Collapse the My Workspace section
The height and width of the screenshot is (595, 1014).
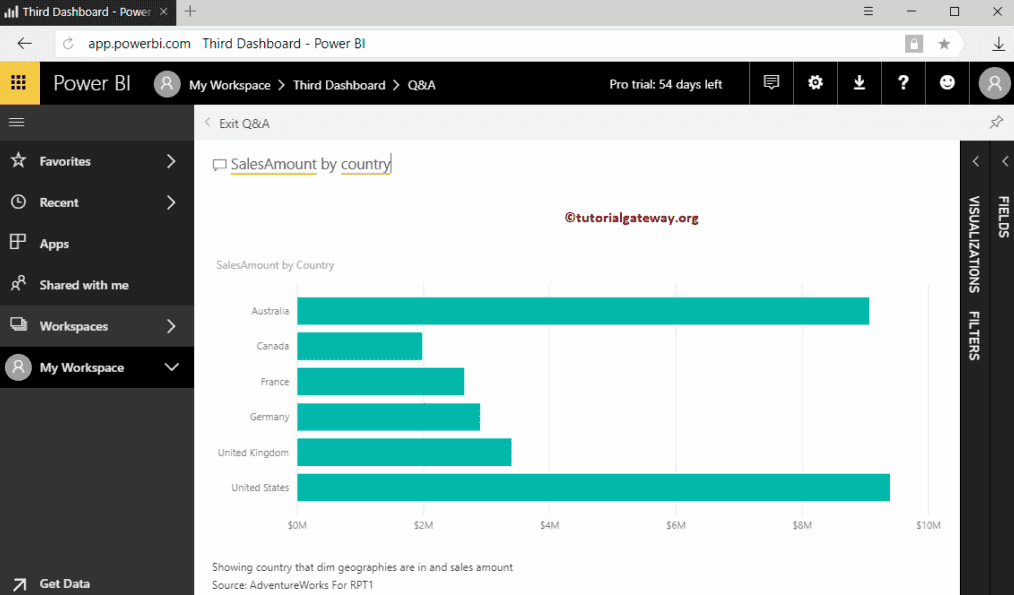tap(97, 367)
